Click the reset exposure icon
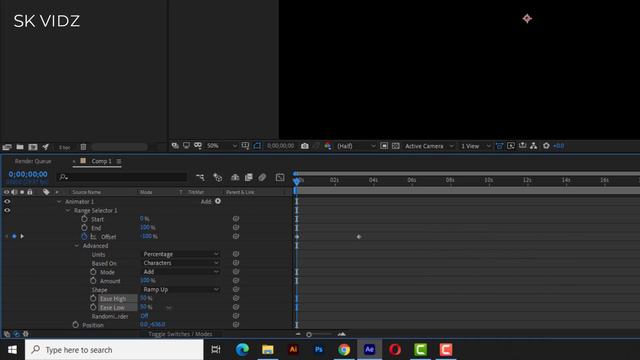The height and width of the screenshot is (360, 640). tap(546, 146)
